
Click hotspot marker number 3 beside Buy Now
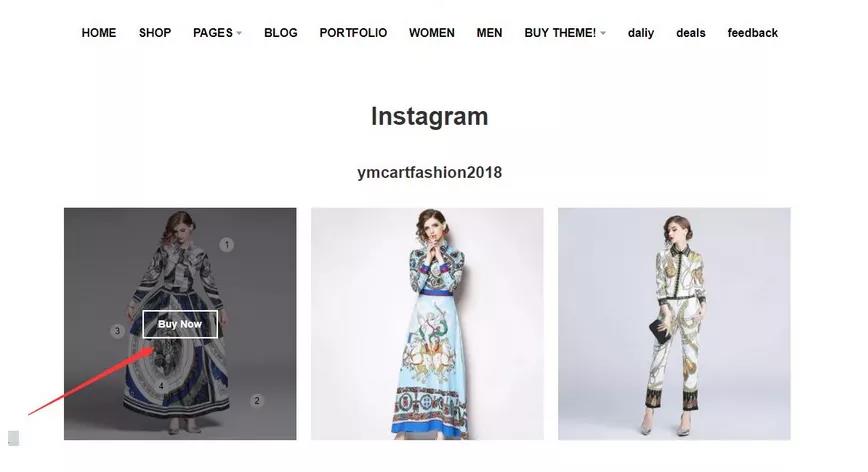click(x=117, y=331)
